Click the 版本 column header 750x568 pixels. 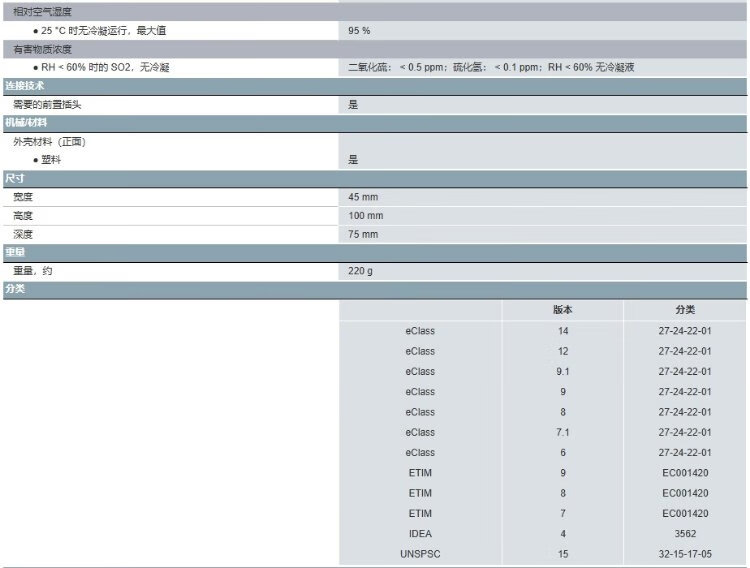tap(563, 310)
